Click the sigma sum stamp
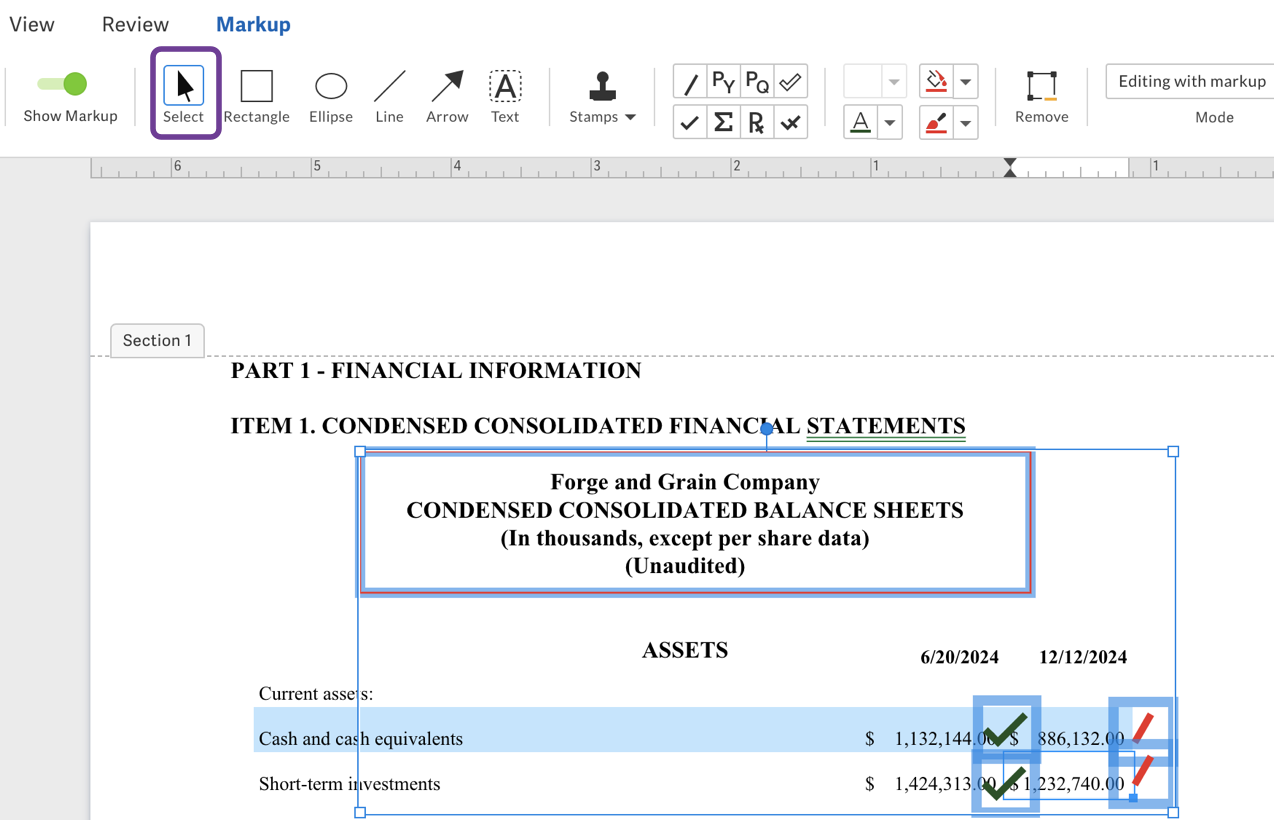This screenshot has width=1274, height=820. pyautogui.click(x=724, y=123)
